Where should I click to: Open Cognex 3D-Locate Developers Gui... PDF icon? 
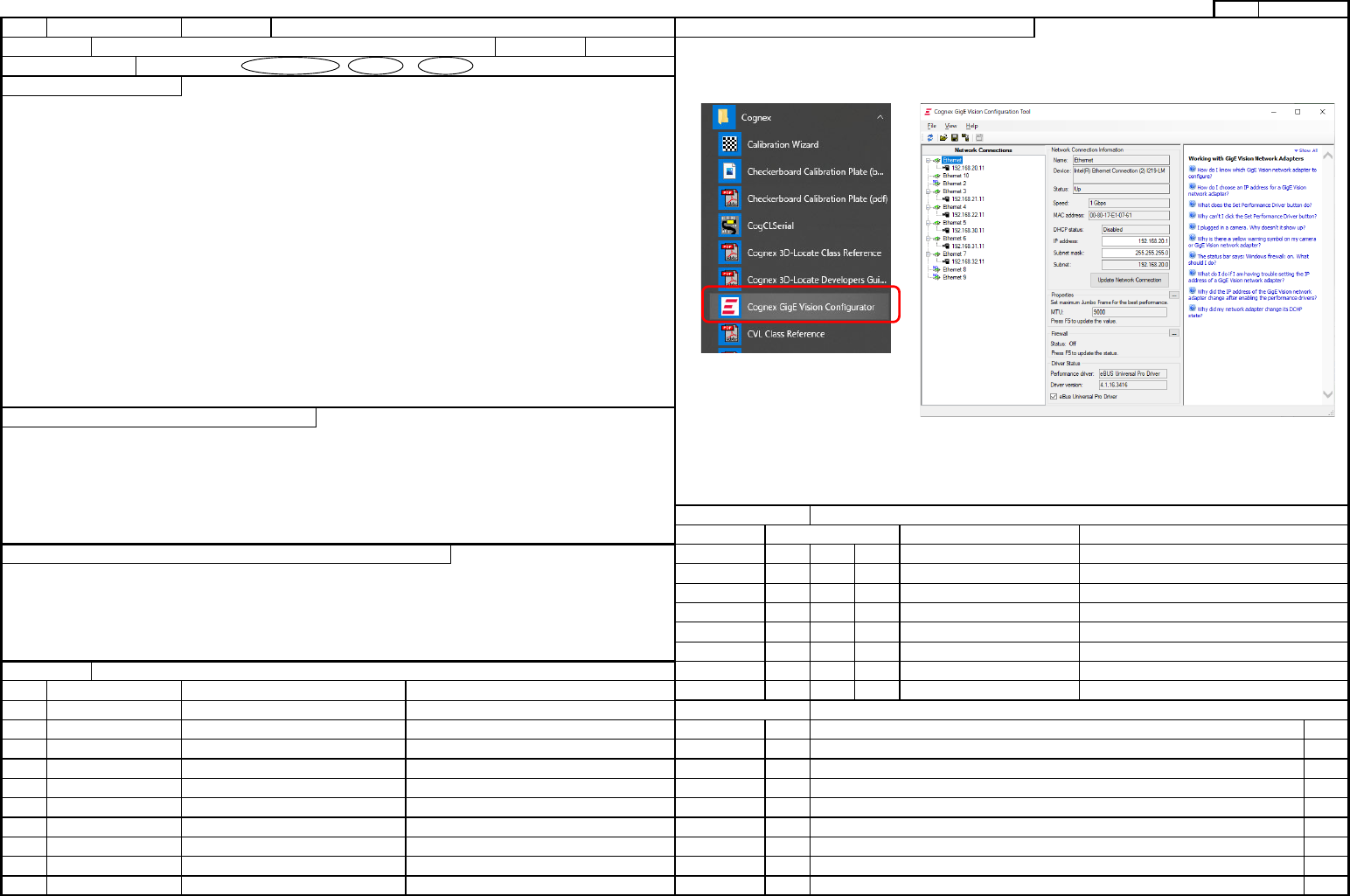click(729, 280)
